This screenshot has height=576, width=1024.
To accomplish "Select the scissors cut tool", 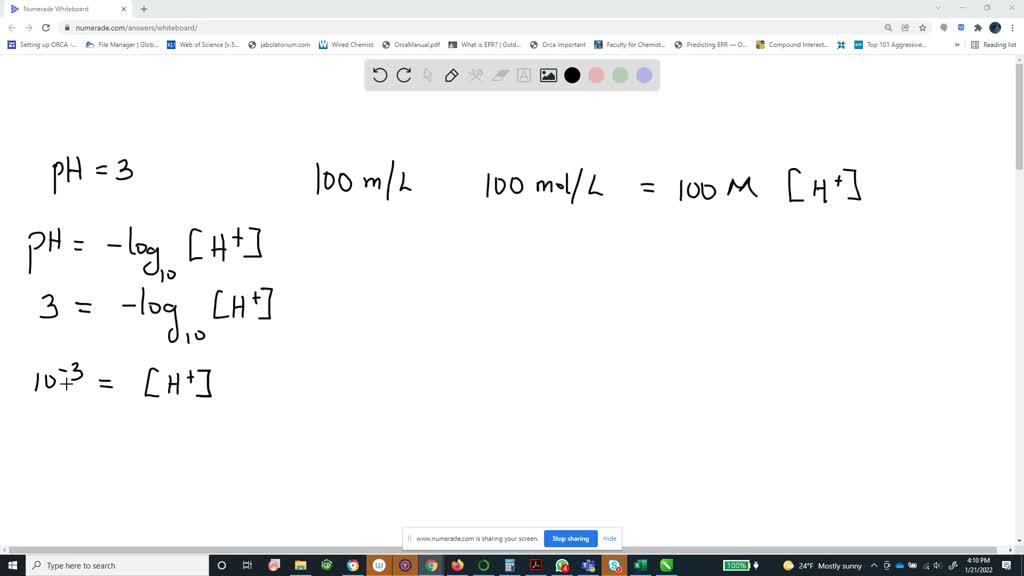I will point(477,75).
